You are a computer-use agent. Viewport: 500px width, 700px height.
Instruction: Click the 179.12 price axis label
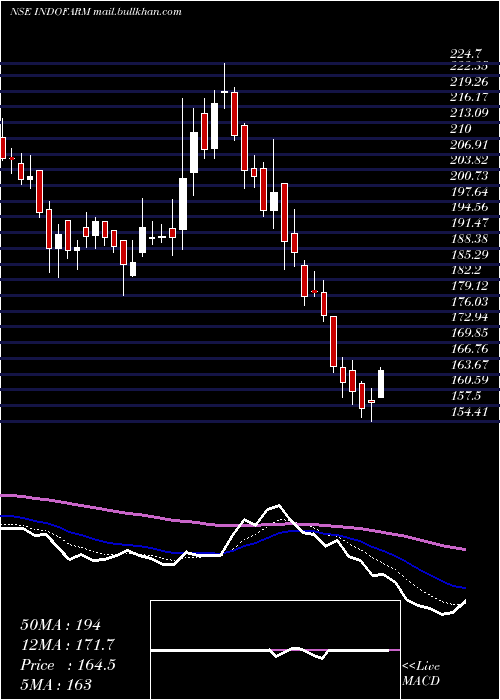(x=471, y=287)
